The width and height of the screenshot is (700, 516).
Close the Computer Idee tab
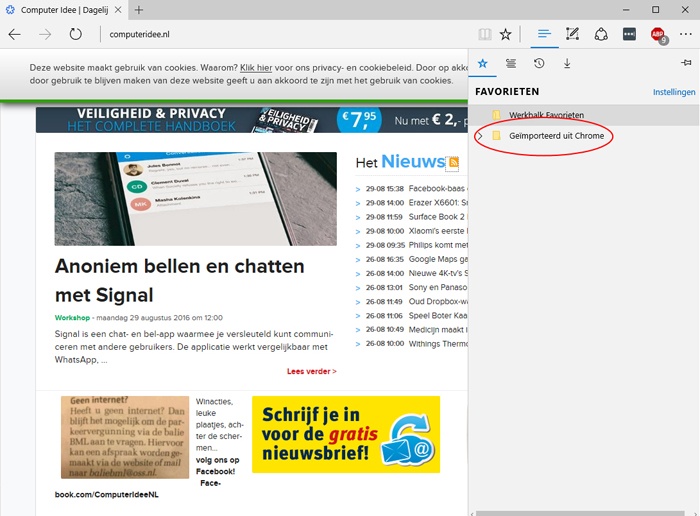pyautogui.click(x=118, y=10)
